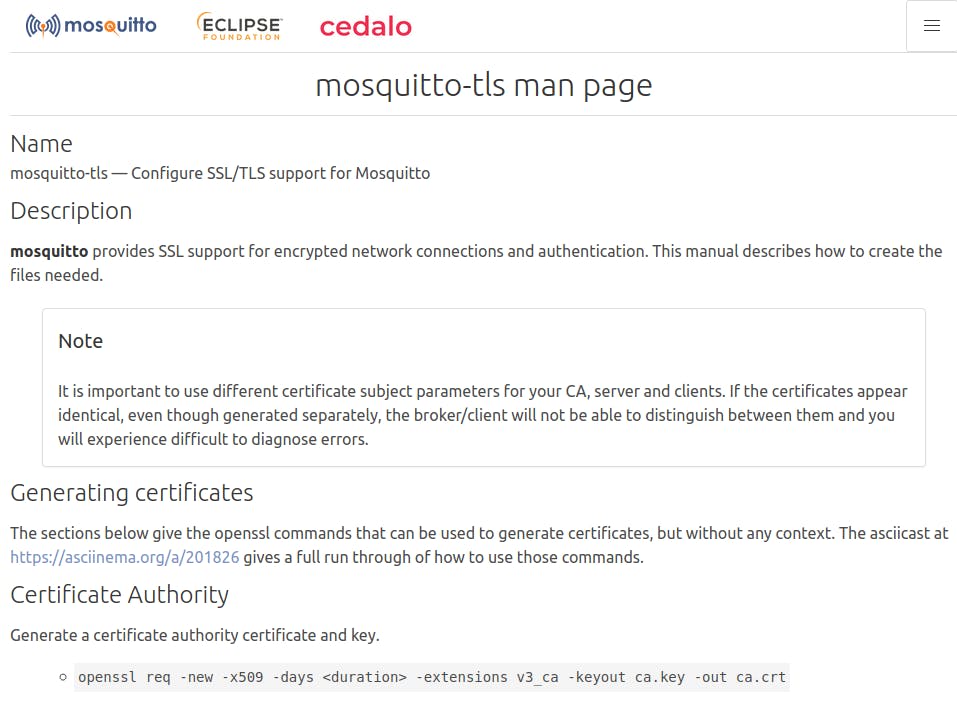Click the Note box heading
Screen dimensions: 957x708
80,341
